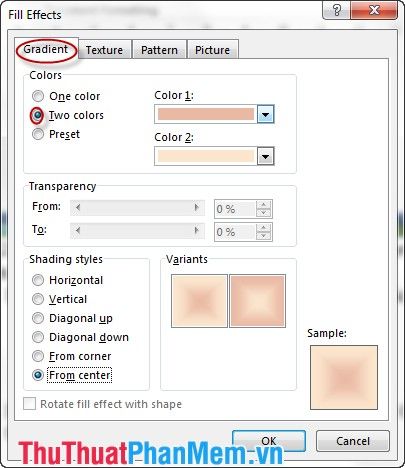Choose the Preset colors option
The height and width of the screenshot is (468, 405).
[x=38, y=134]
